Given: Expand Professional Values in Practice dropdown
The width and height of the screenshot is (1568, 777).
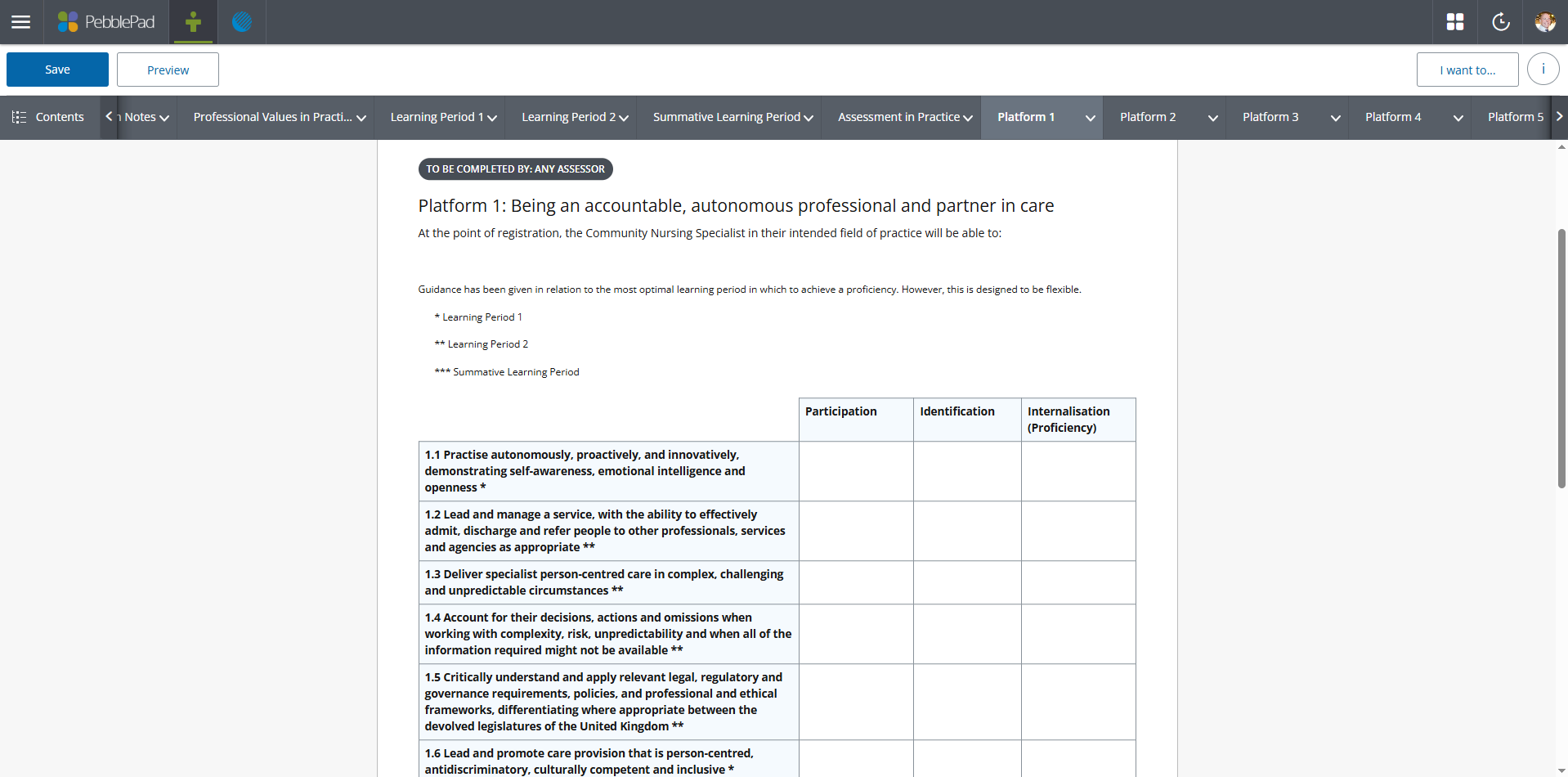Looking at the screenshot, I should pyautogui.click(x=361, y=118).
